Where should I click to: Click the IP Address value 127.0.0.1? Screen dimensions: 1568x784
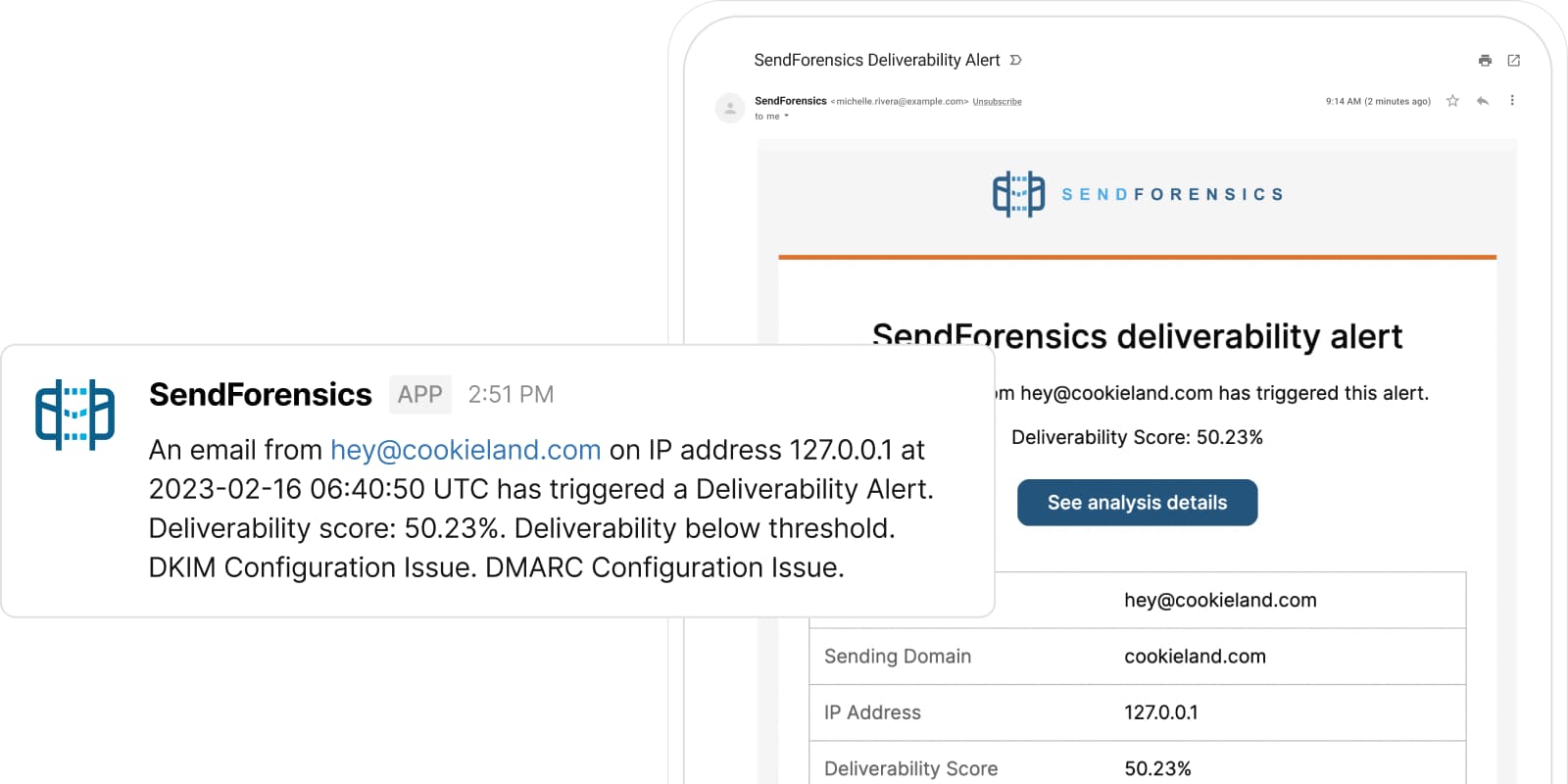tap(1160, 712)
